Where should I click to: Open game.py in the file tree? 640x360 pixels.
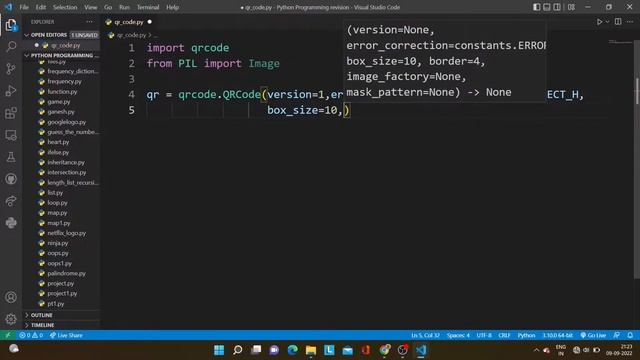58,102
